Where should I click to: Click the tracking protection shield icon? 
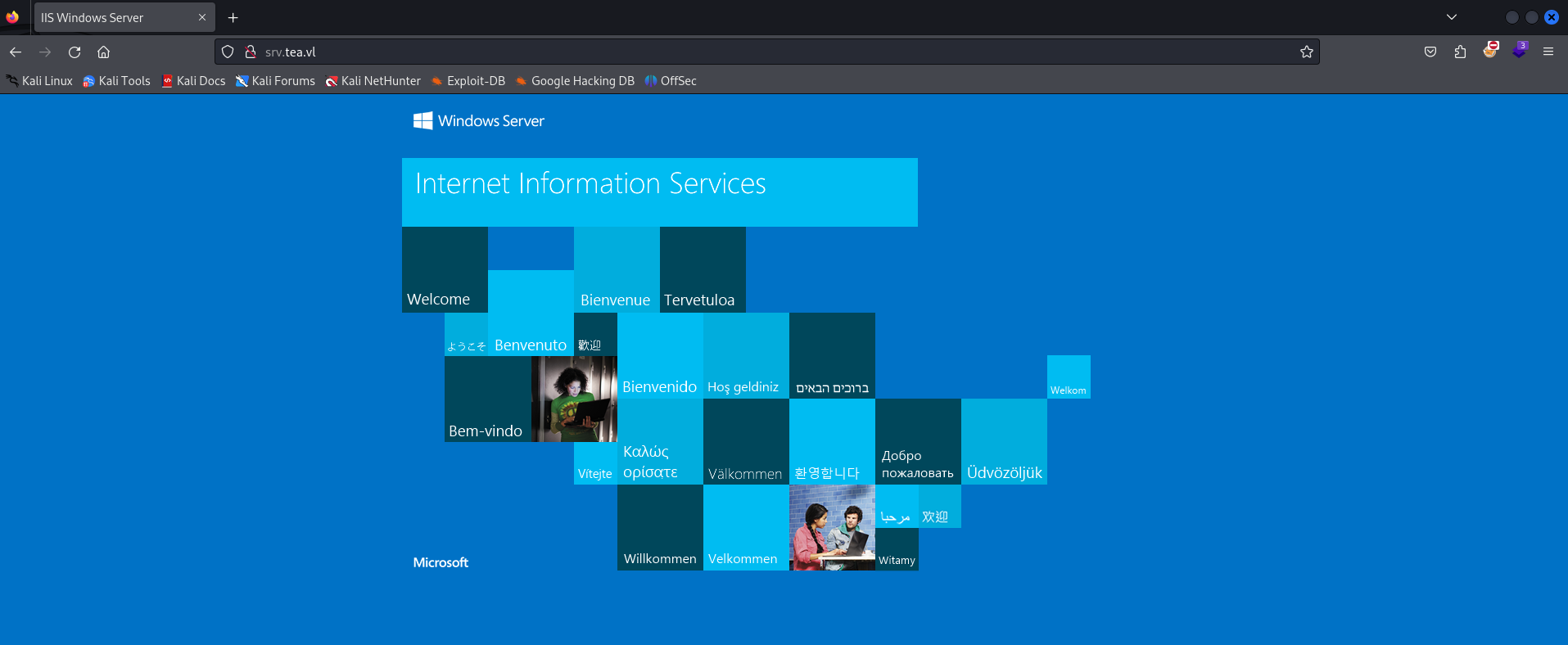pos(228,52)
